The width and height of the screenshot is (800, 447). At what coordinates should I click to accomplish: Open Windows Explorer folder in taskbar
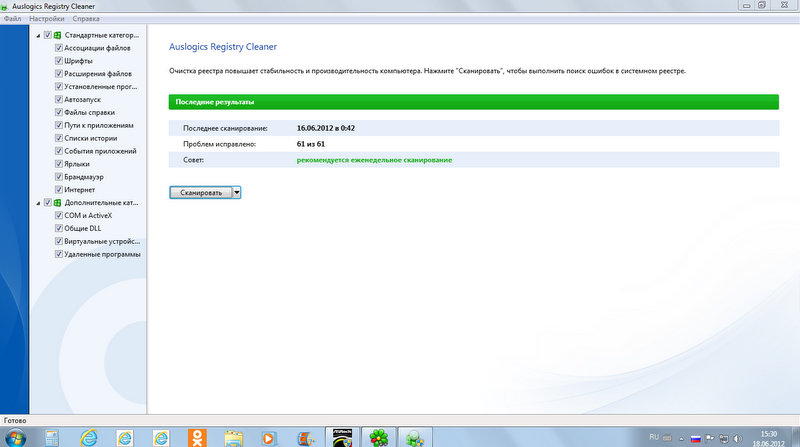pyautogui.click(x=234, y=438)
